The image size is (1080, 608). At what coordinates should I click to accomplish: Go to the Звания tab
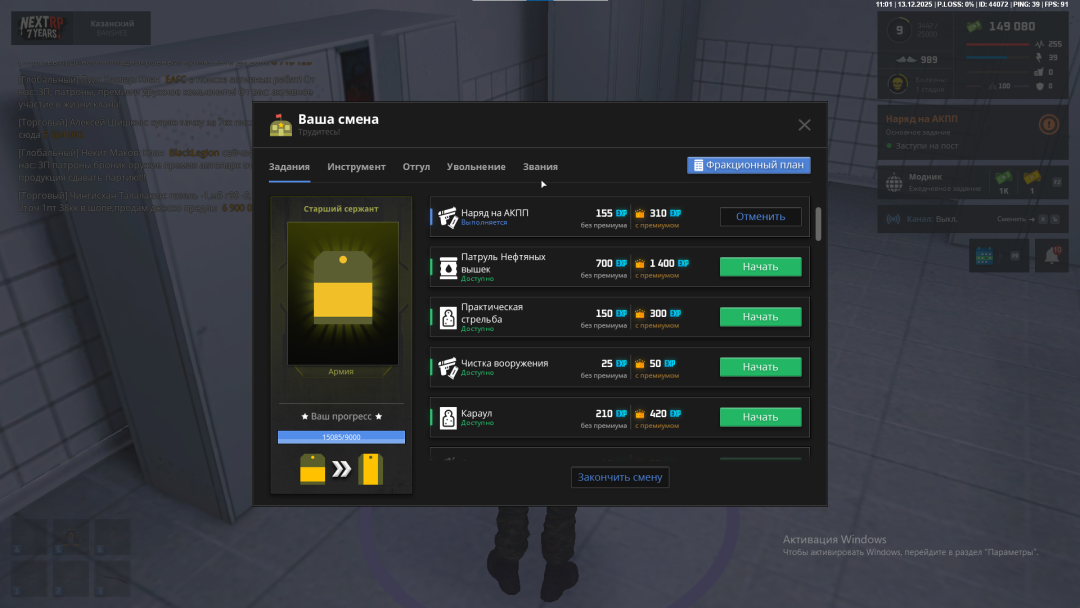coord(540,167)
